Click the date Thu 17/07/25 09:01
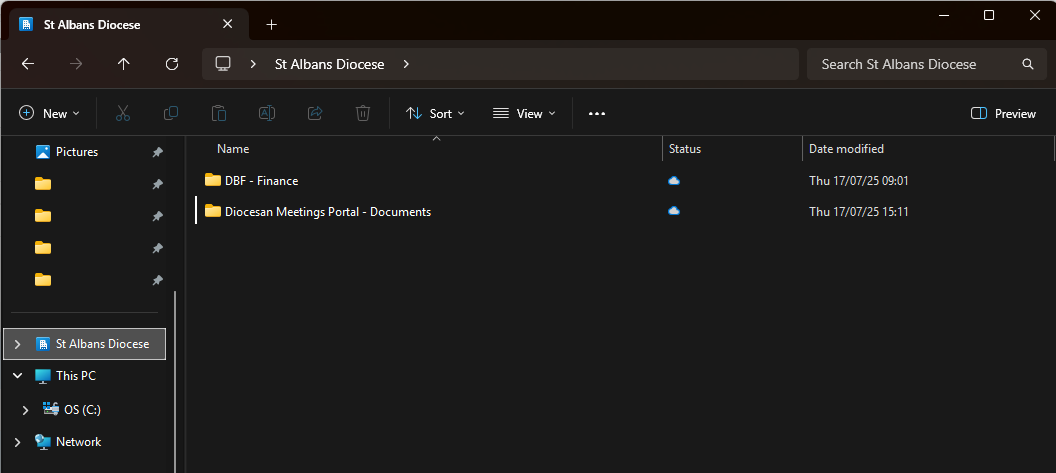 (859, 181)
